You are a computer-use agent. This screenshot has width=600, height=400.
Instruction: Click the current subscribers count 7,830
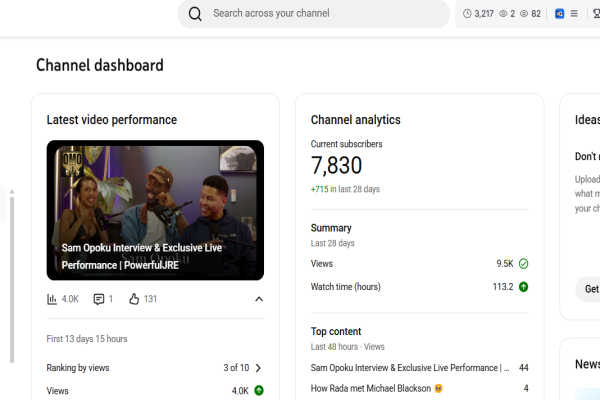pos(337,166)
